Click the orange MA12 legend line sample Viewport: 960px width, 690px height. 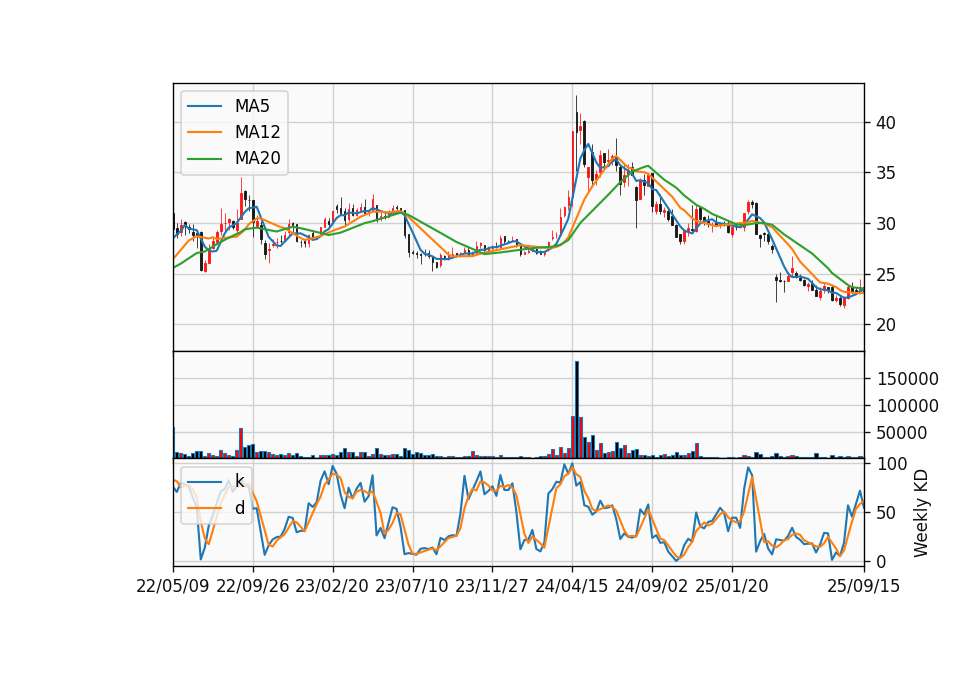coord(204,132)
